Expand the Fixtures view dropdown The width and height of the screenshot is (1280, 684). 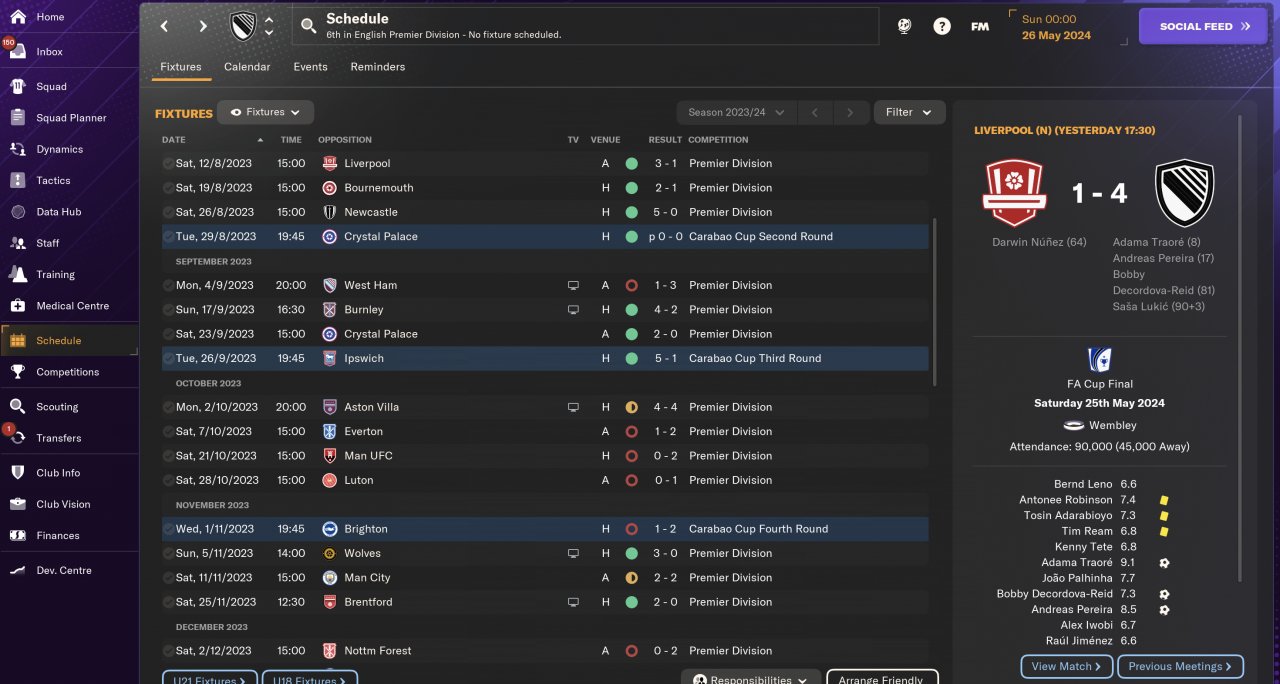click(266, 113)
